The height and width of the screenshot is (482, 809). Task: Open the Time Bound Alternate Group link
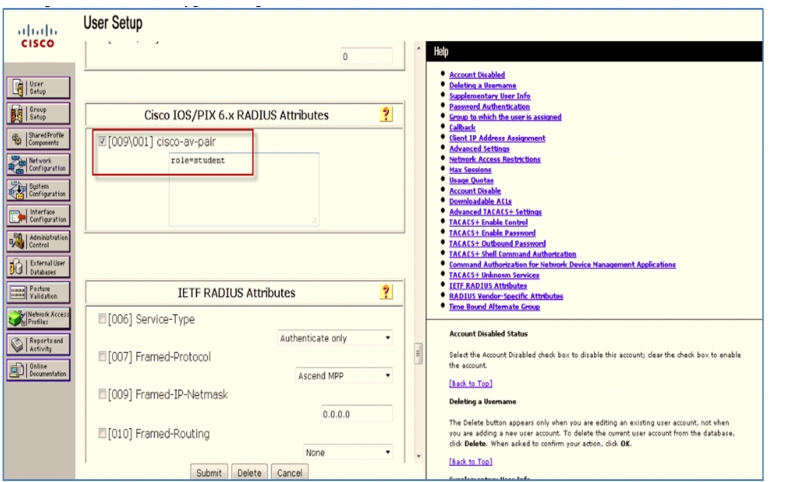494,307
